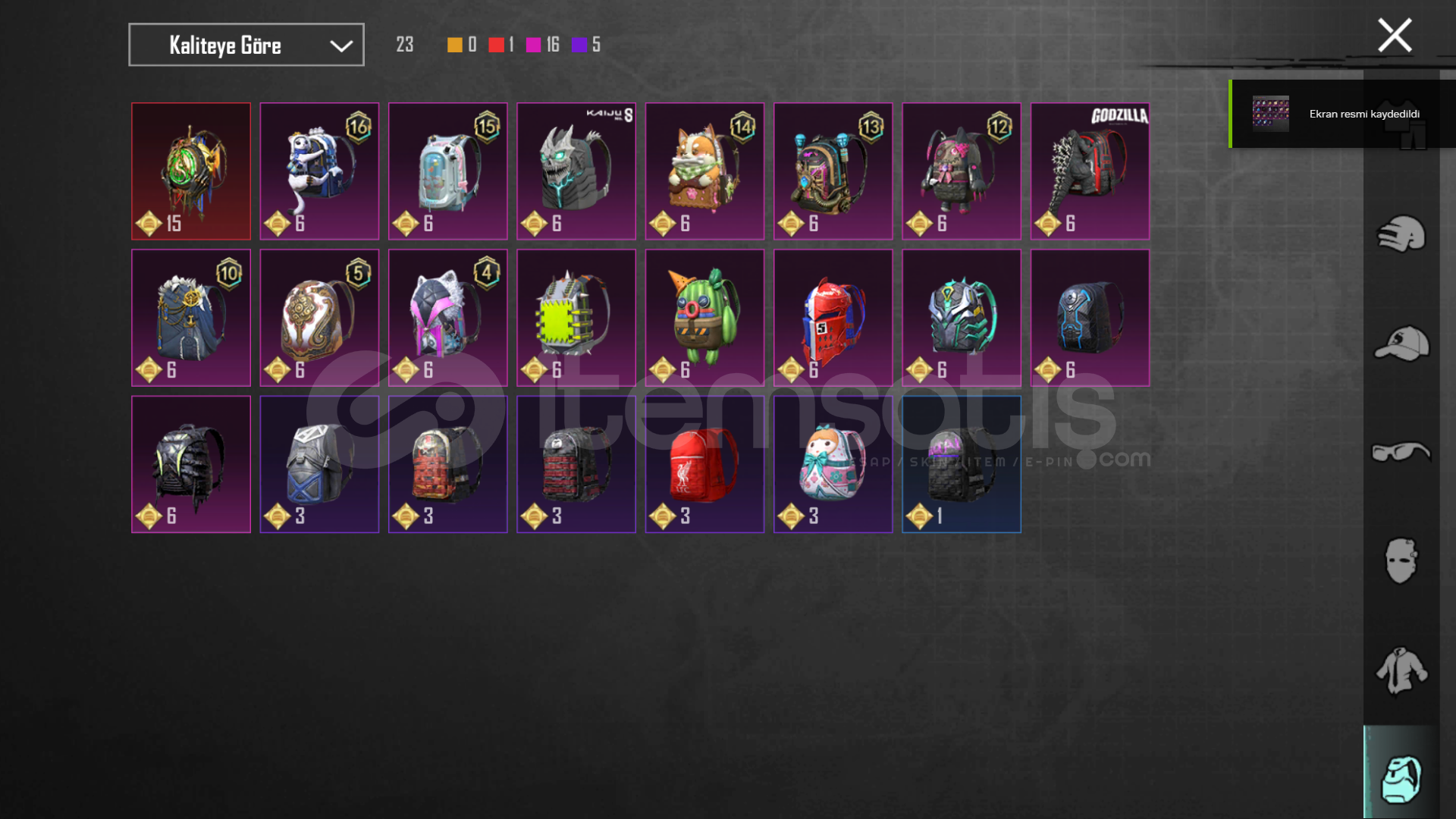Click the dropdown chevron arrow

pyautogui.click(x=341, y=46)
